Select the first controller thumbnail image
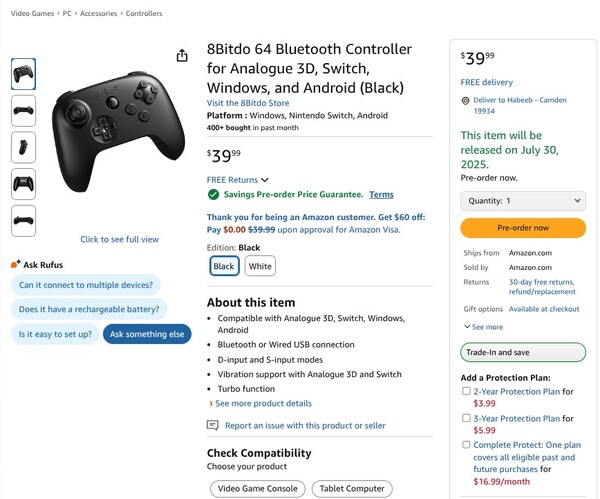The height and width of the screenshot is (499, 600). pyautogui.click(x=23, y=73)
